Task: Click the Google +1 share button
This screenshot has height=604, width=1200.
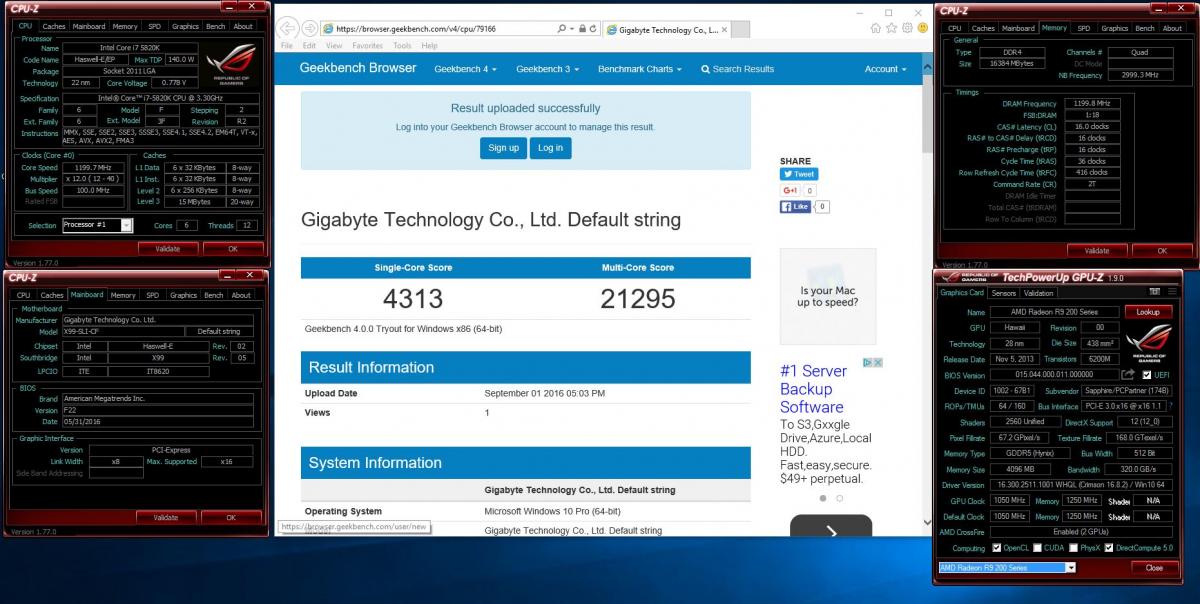Action: coord(790,190)
